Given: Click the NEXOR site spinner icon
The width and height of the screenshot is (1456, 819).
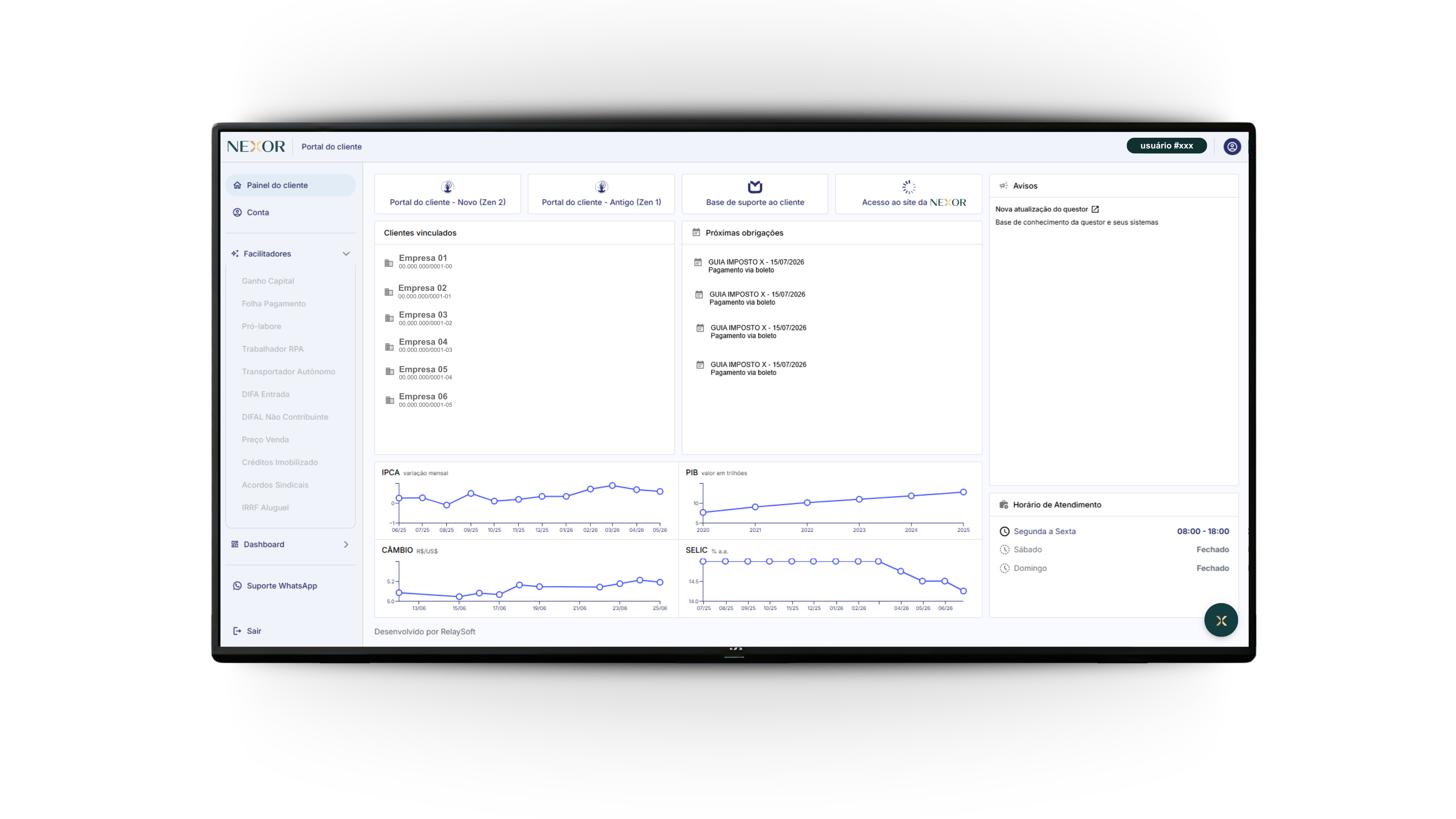Looking at the screenshot, I should (x=909, y=187).
